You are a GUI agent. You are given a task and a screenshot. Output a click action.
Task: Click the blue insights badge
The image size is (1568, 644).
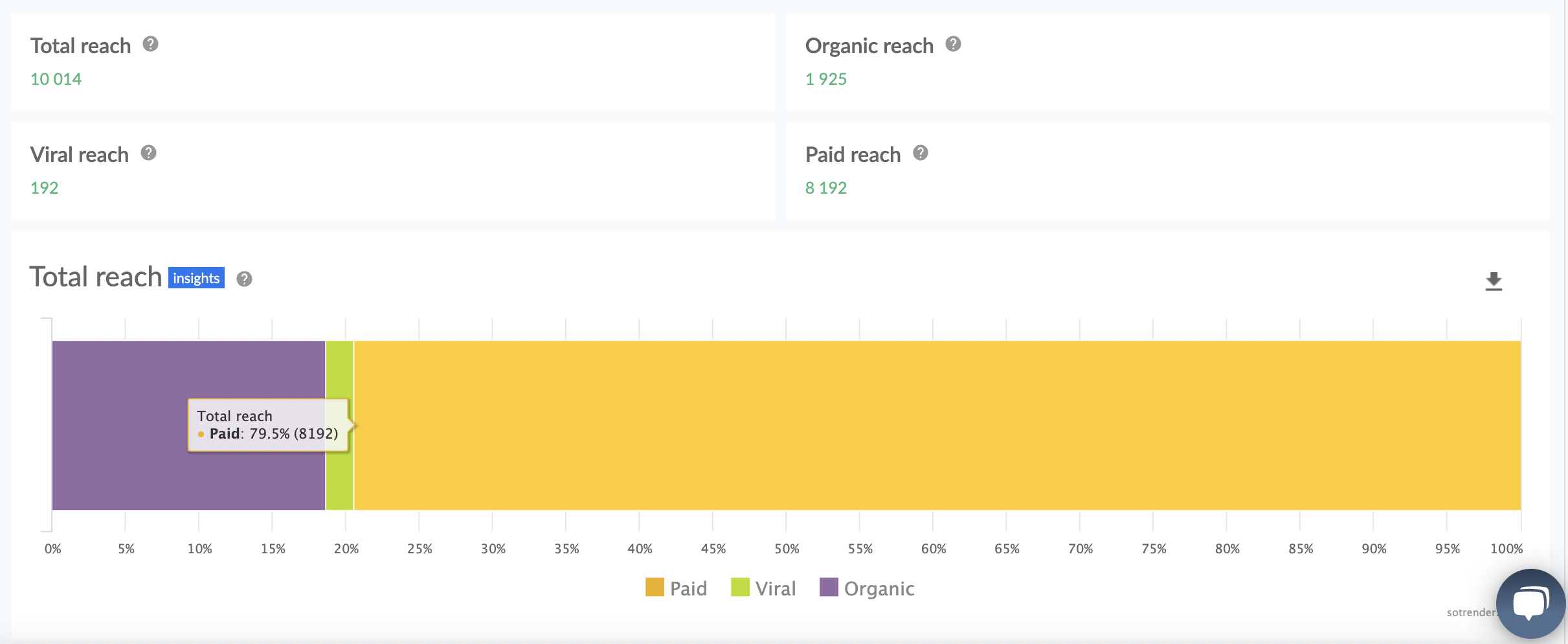pos(196,278)
